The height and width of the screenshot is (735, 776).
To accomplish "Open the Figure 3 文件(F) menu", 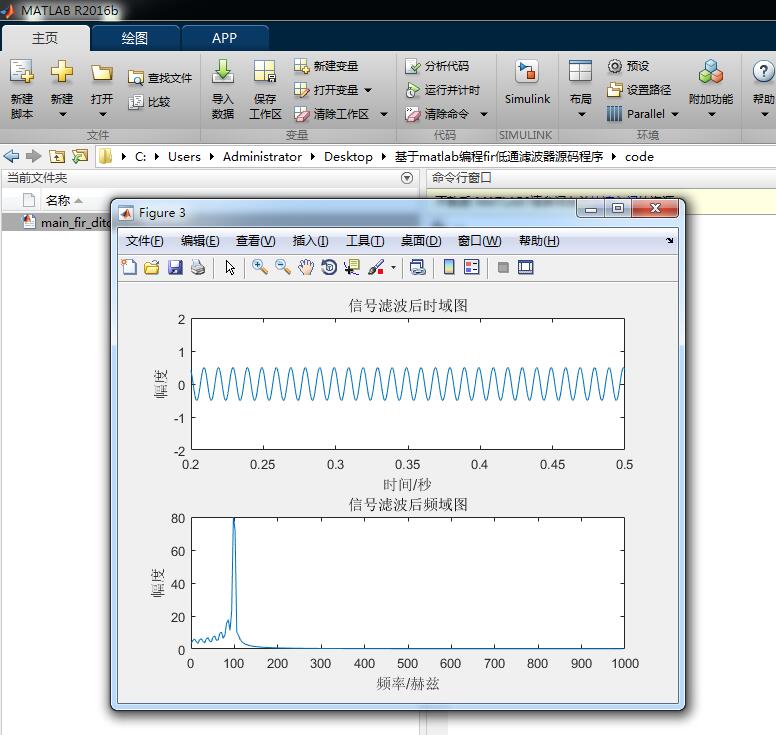I will tap(144, 241).
